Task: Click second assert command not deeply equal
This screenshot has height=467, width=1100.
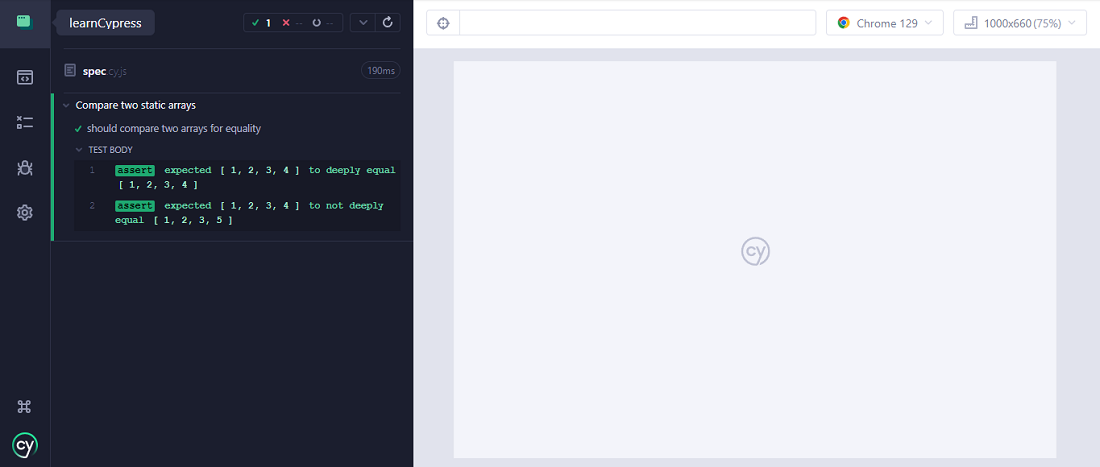Action: click(238, 213)
